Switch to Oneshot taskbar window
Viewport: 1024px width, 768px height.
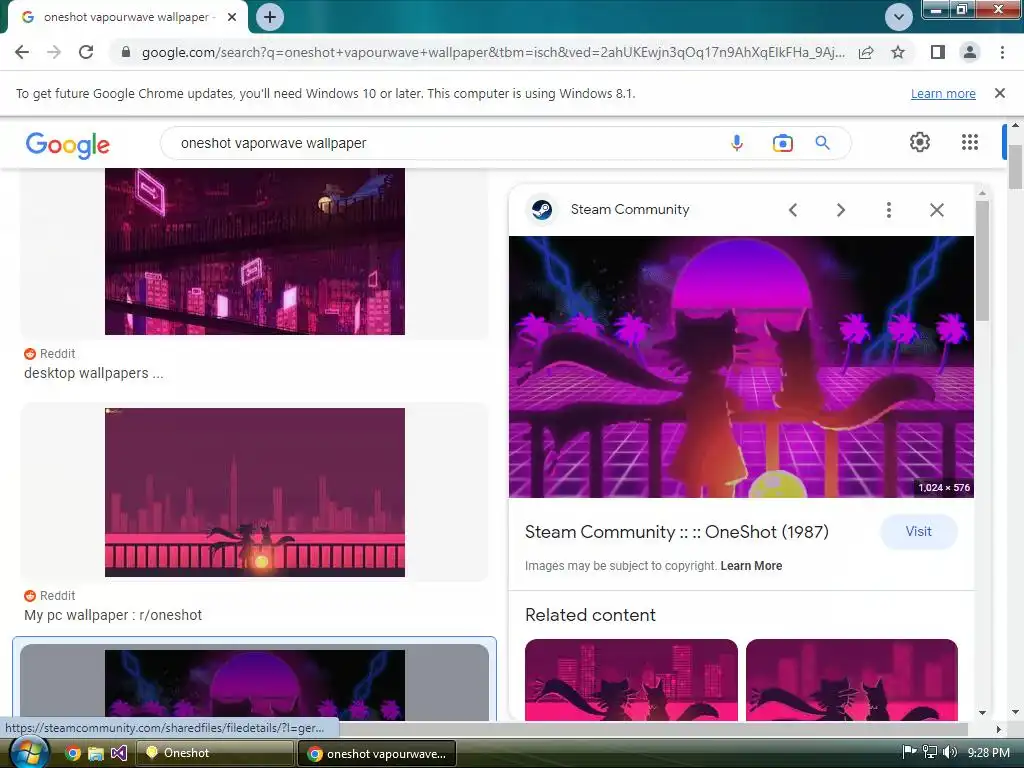point(215,753)
